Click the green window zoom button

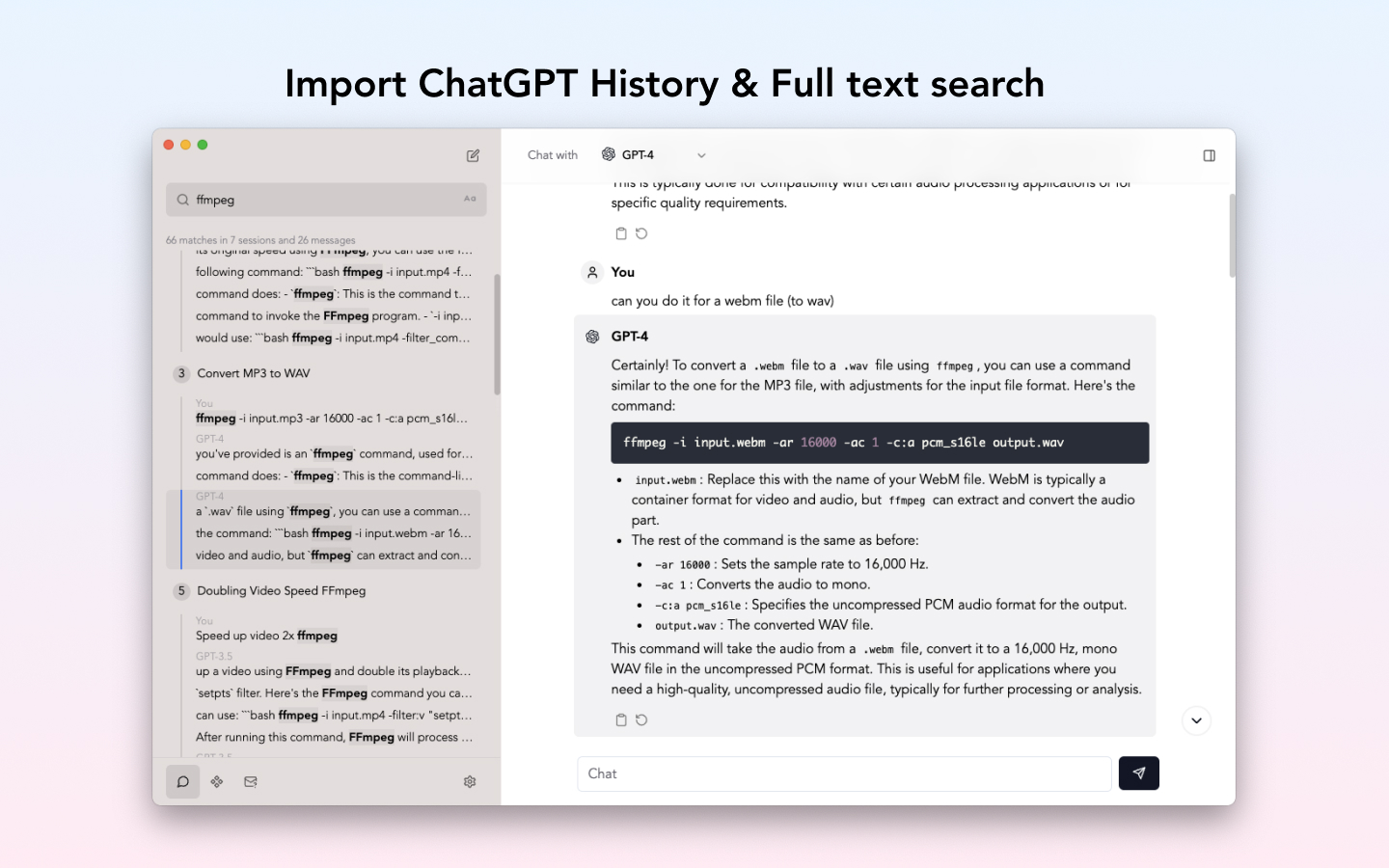click(203, 145)
